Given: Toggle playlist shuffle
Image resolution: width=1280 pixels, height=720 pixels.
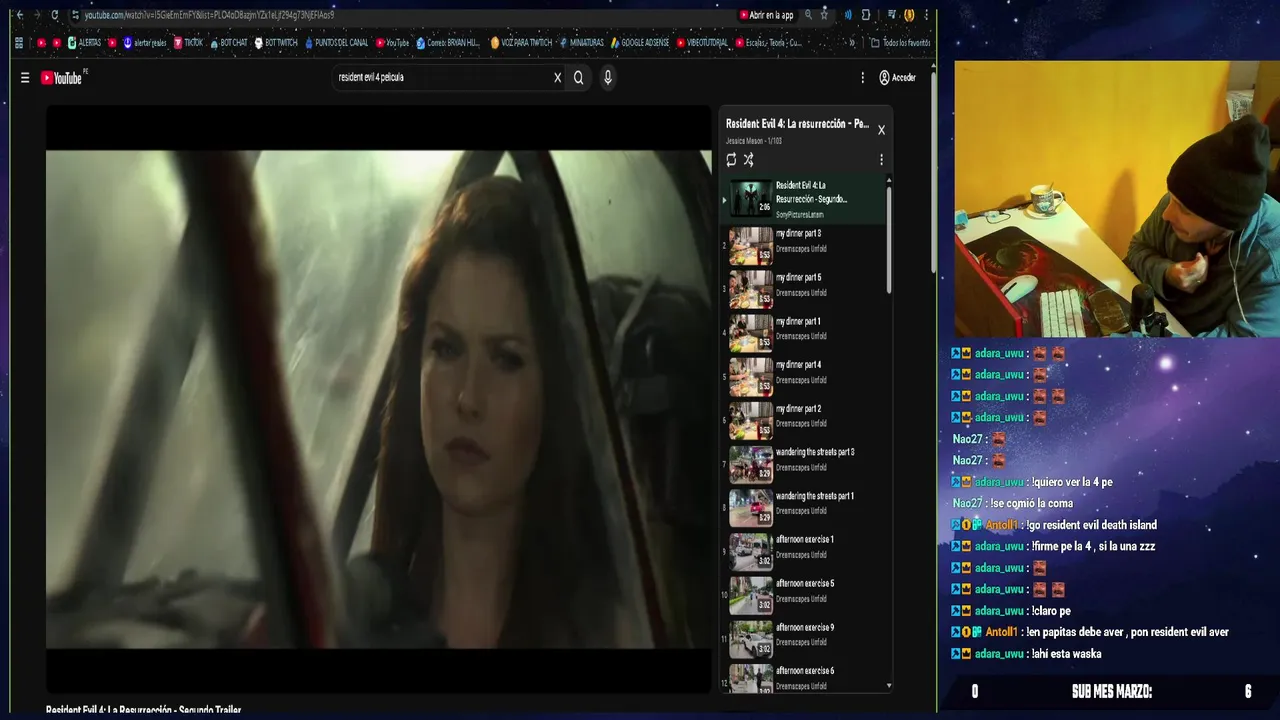Looking at the screenshot, I should pyautogui.click(x=748, y=160).
